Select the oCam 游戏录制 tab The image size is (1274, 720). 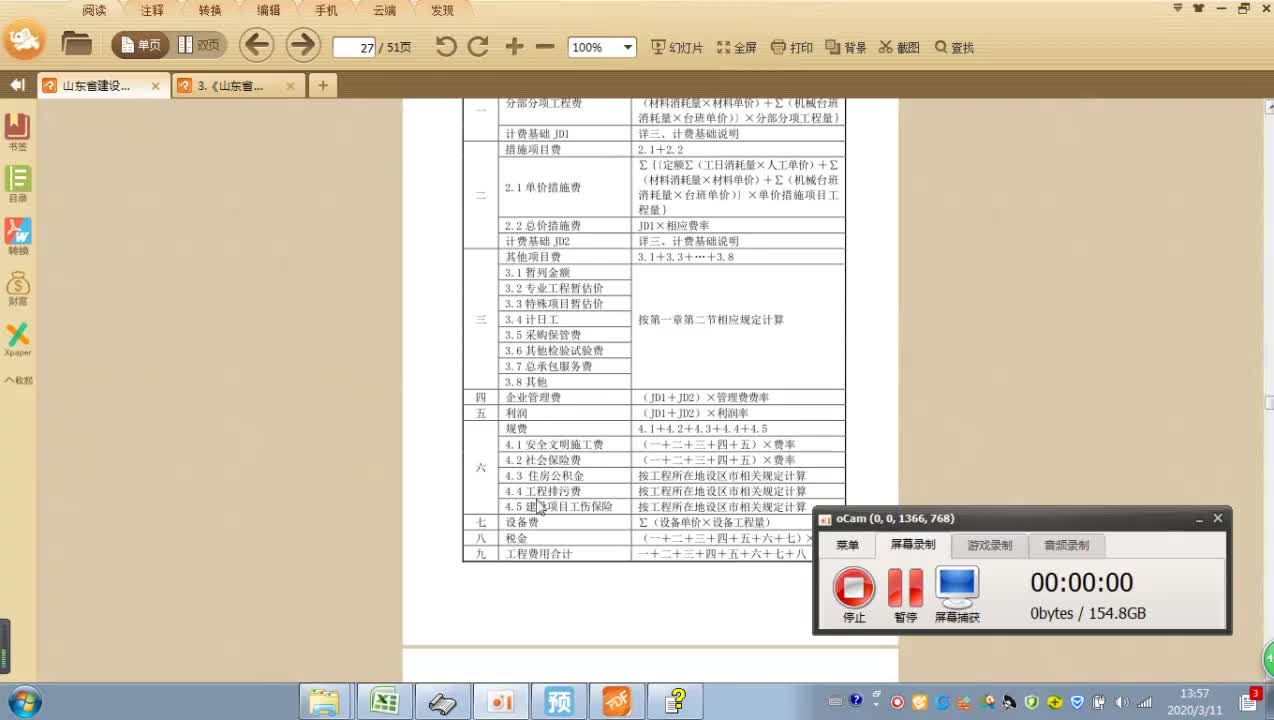(989, 545)
